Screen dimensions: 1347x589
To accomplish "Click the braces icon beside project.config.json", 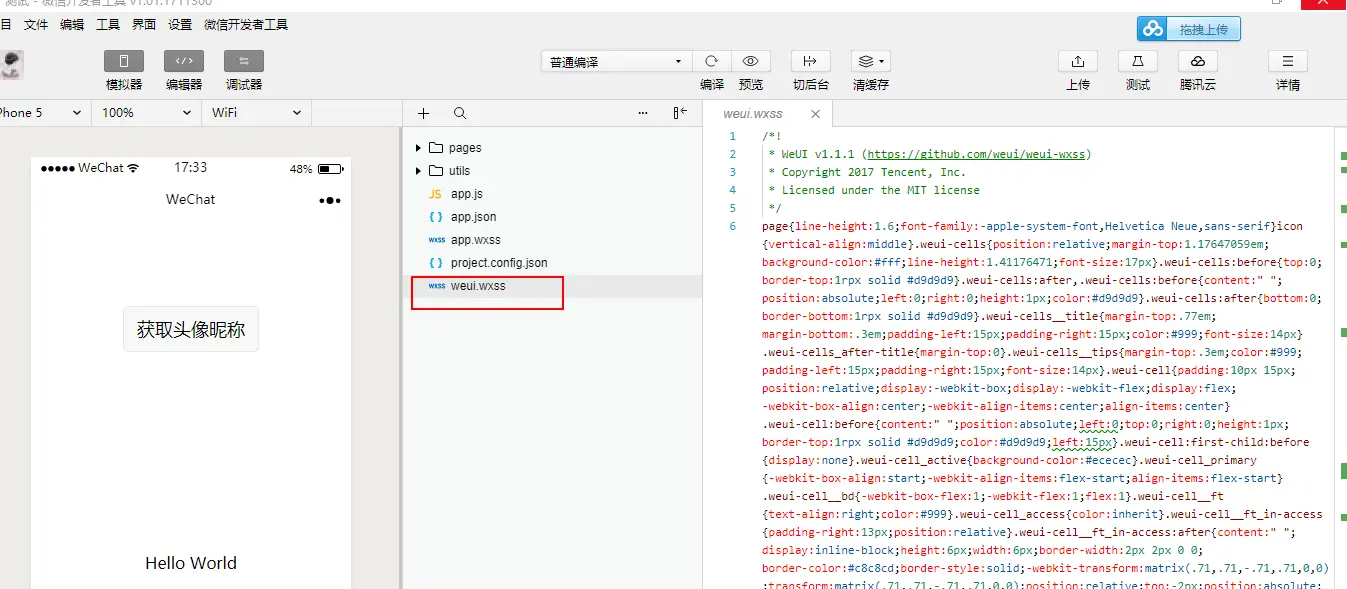I will pyautogui.click(x=436, y=263).
